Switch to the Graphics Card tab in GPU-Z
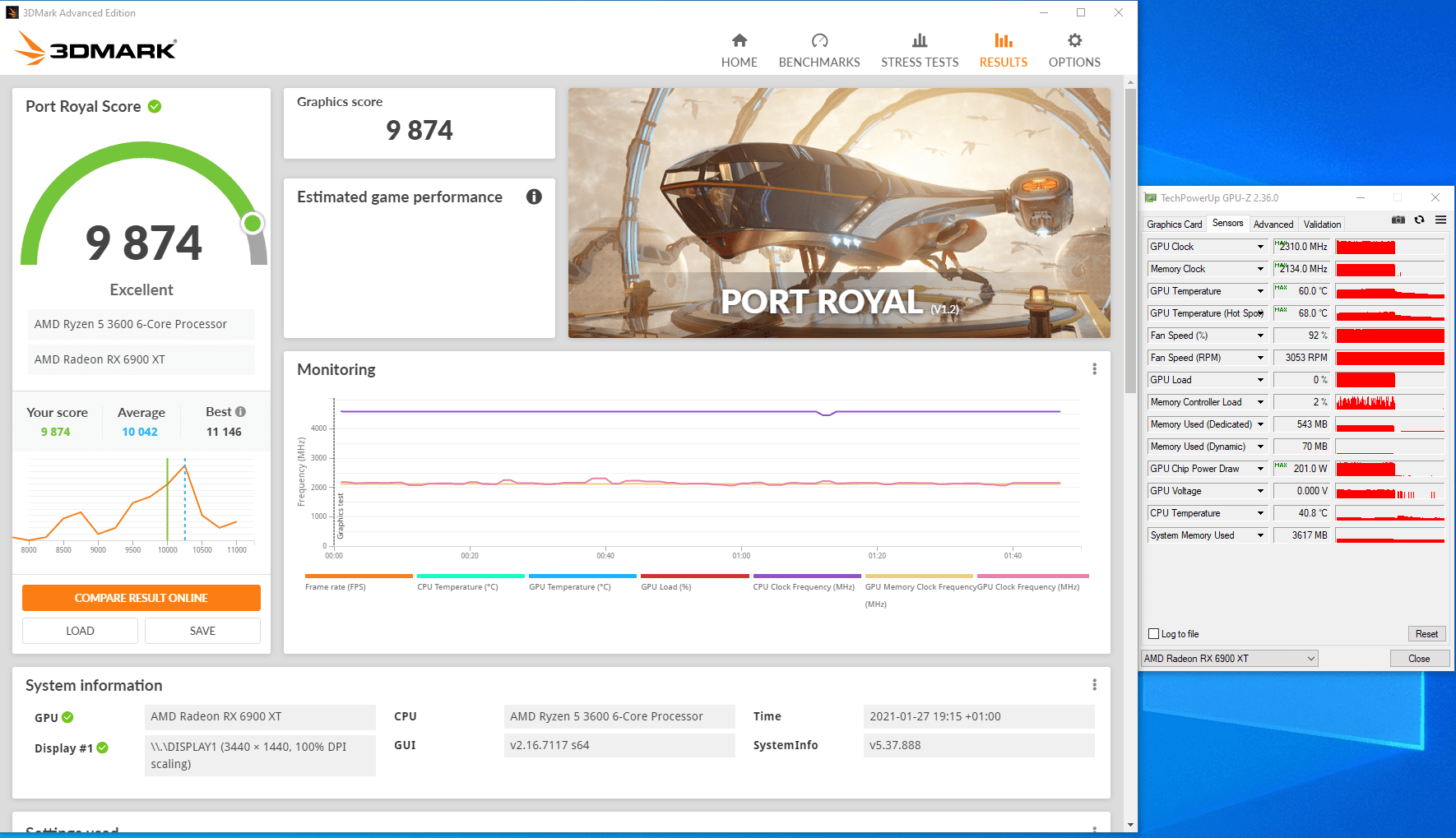 (1174, 224)
